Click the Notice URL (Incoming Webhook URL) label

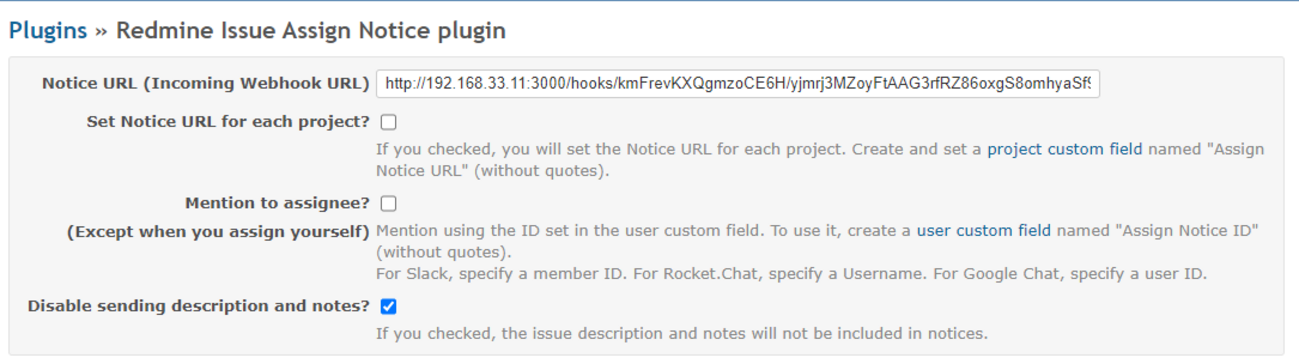click(x=206, y=84)
